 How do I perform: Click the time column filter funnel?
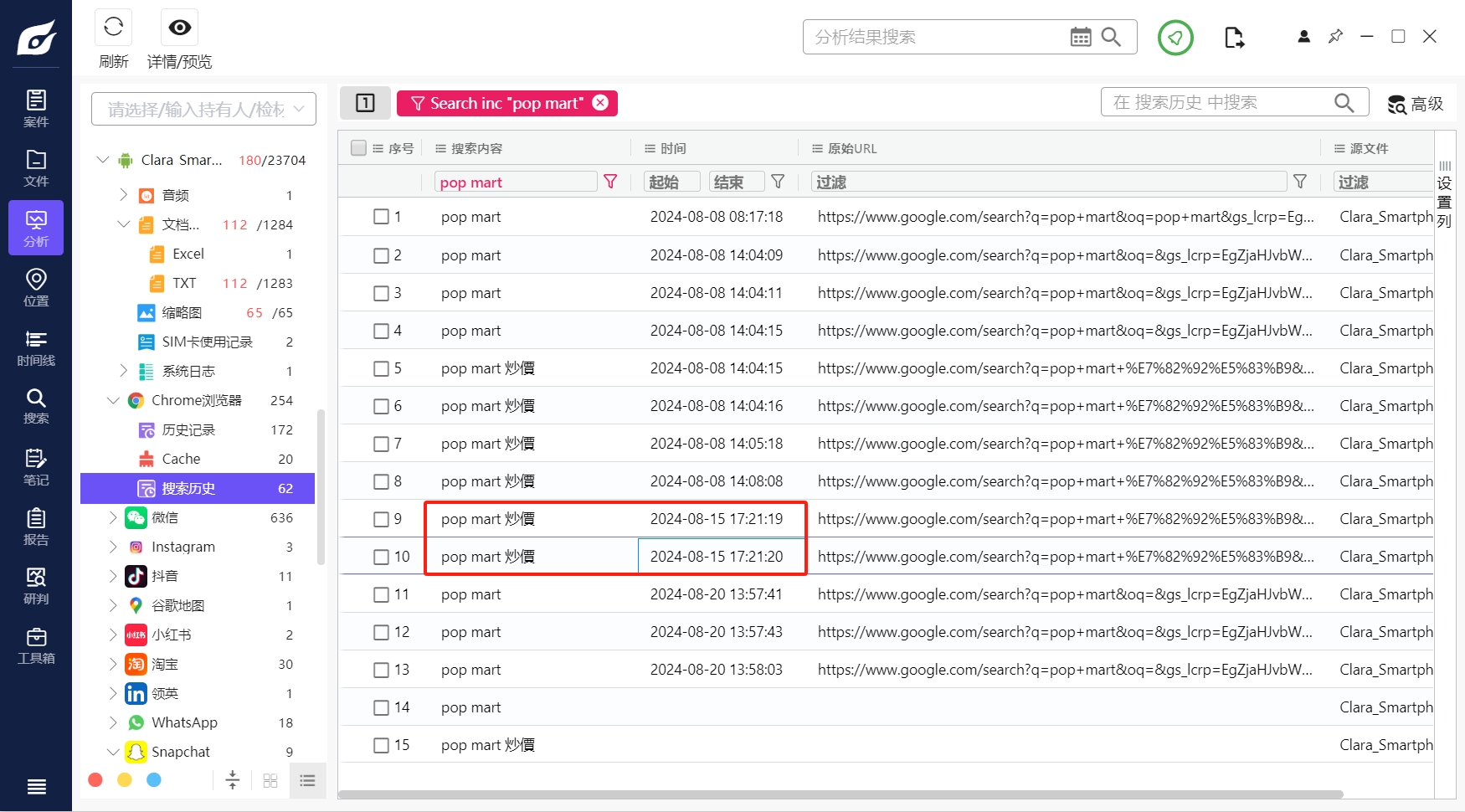pos(778,182)
